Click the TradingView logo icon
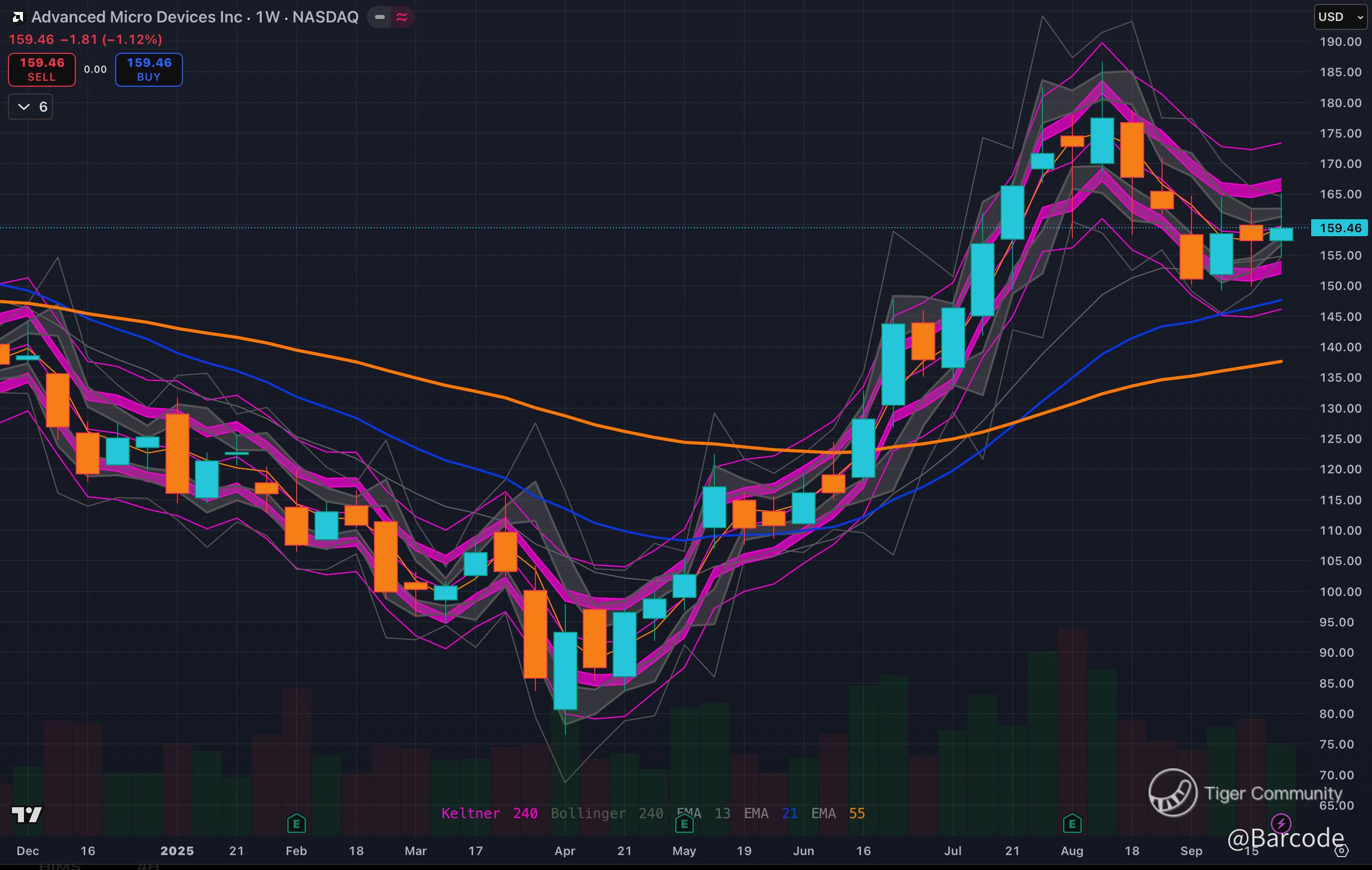The height and width of the screenshot is (870, 1372). click(x=26, y=815)
